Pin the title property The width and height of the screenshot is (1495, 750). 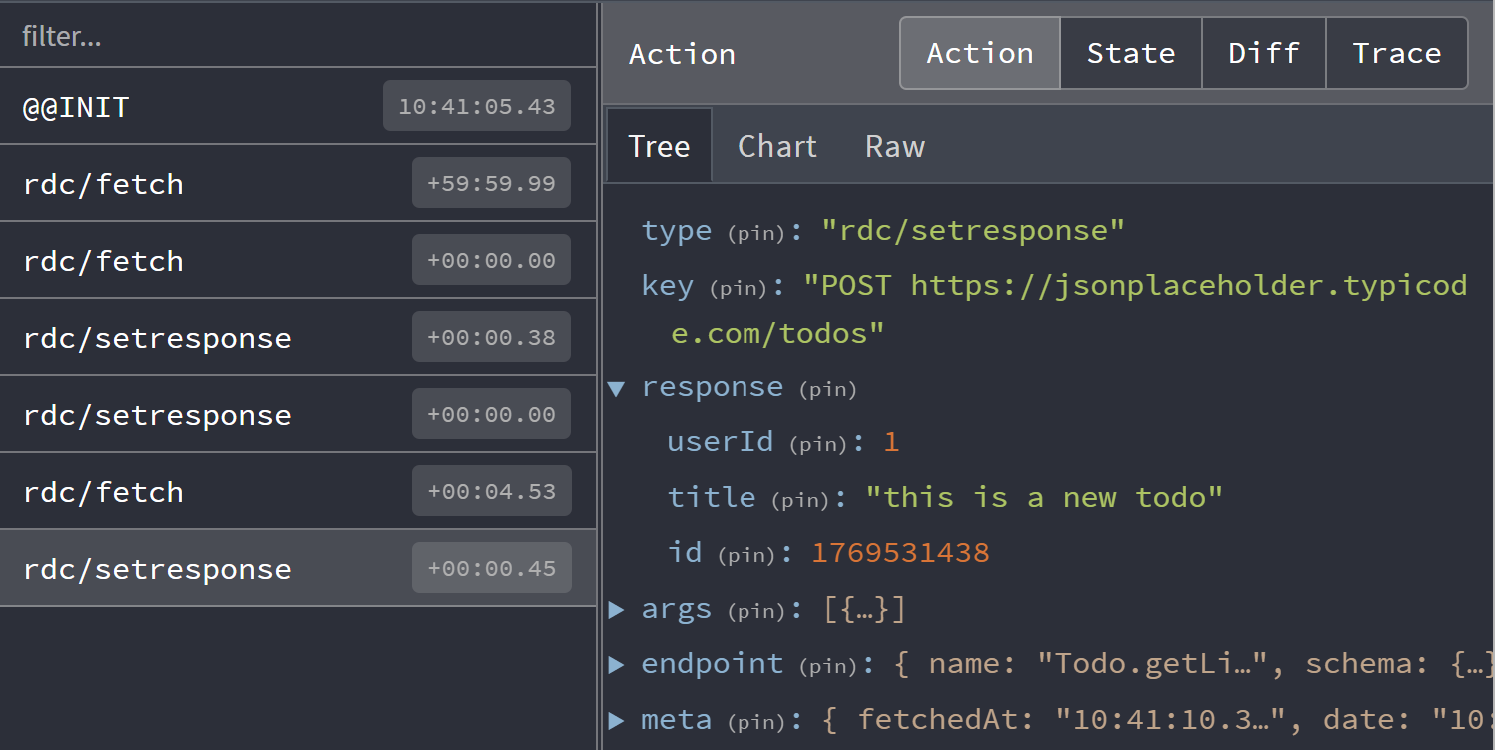pyautogui.click(x=800, y=498)
